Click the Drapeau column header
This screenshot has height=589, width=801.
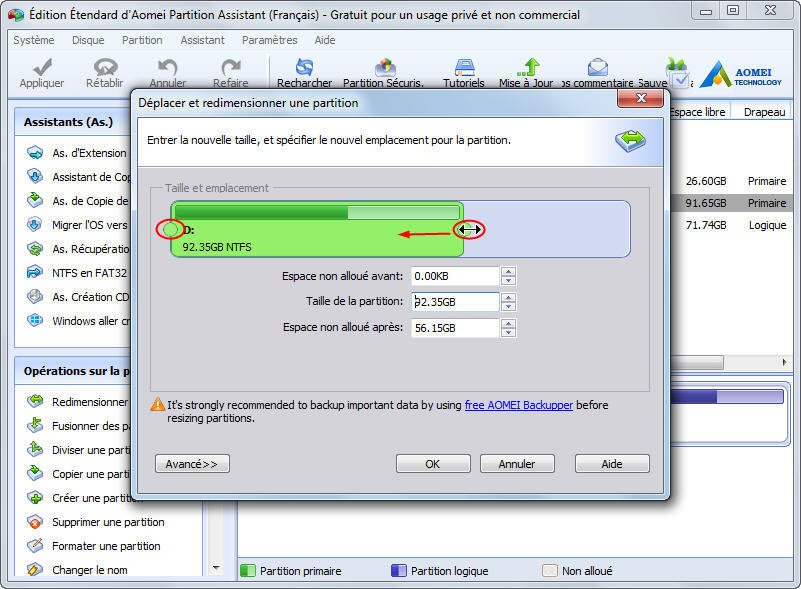pyautogui.click(x=764, y=112)
